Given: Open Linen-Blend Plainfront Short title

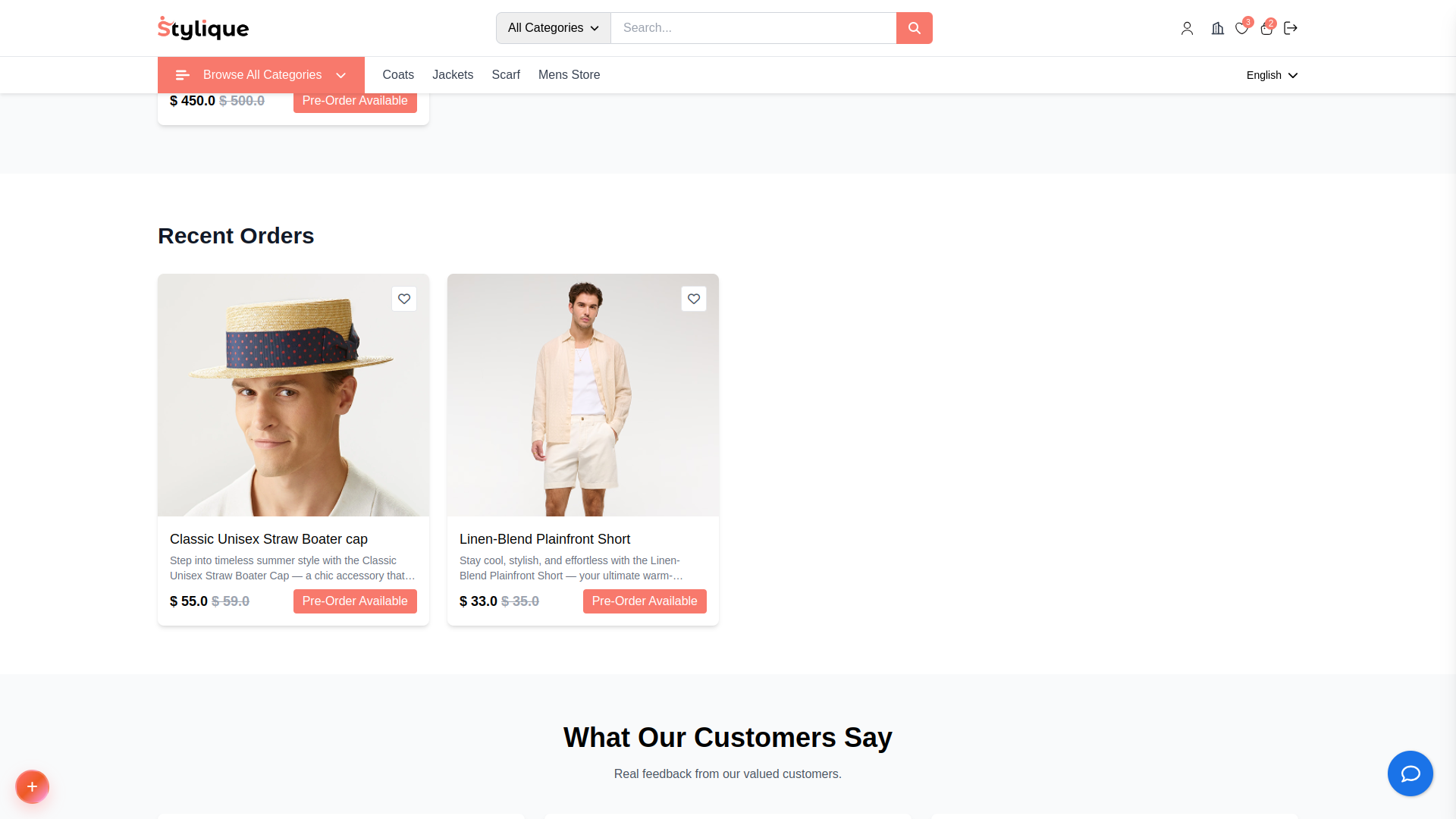Looking at the screenshot, I should (x=544, y=539).
